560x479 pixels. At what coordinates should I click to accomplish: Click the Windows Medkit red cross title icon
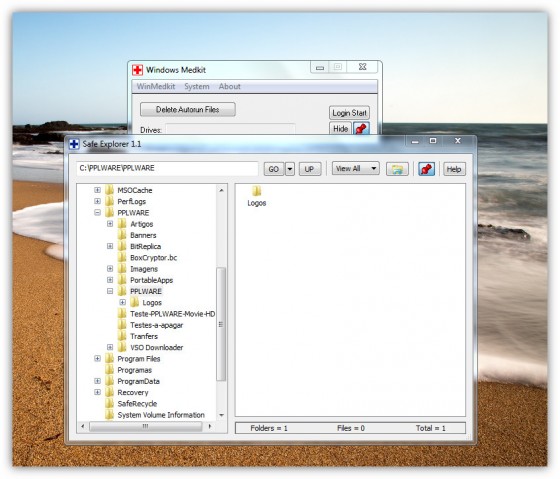[138, 70]
